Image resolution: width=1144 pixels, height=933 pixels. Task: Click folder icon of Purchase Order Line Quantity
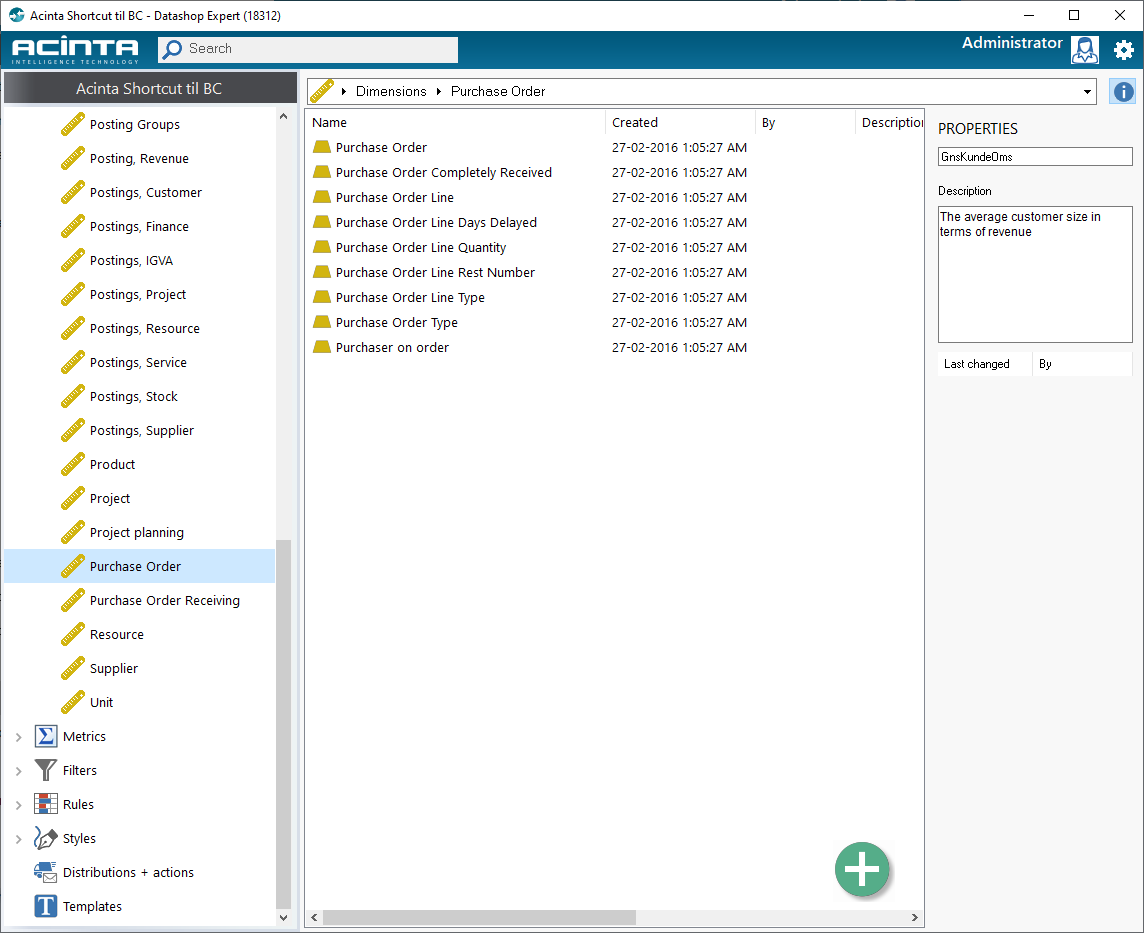point(322,247)
